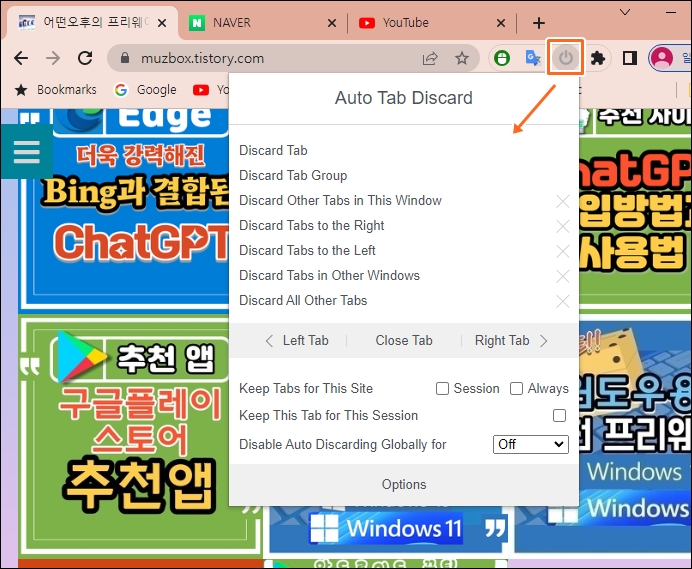Switch to the NAVER tab

click(263, 23)
